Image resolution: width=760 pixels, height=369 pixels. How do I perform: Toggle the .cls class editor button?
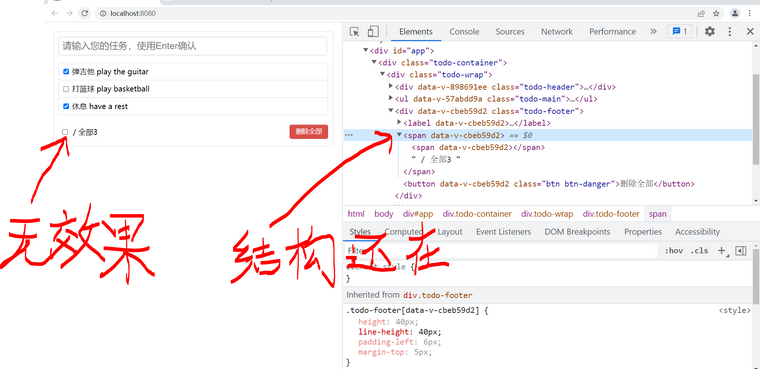pyautogui.click(x=699, y=251)
